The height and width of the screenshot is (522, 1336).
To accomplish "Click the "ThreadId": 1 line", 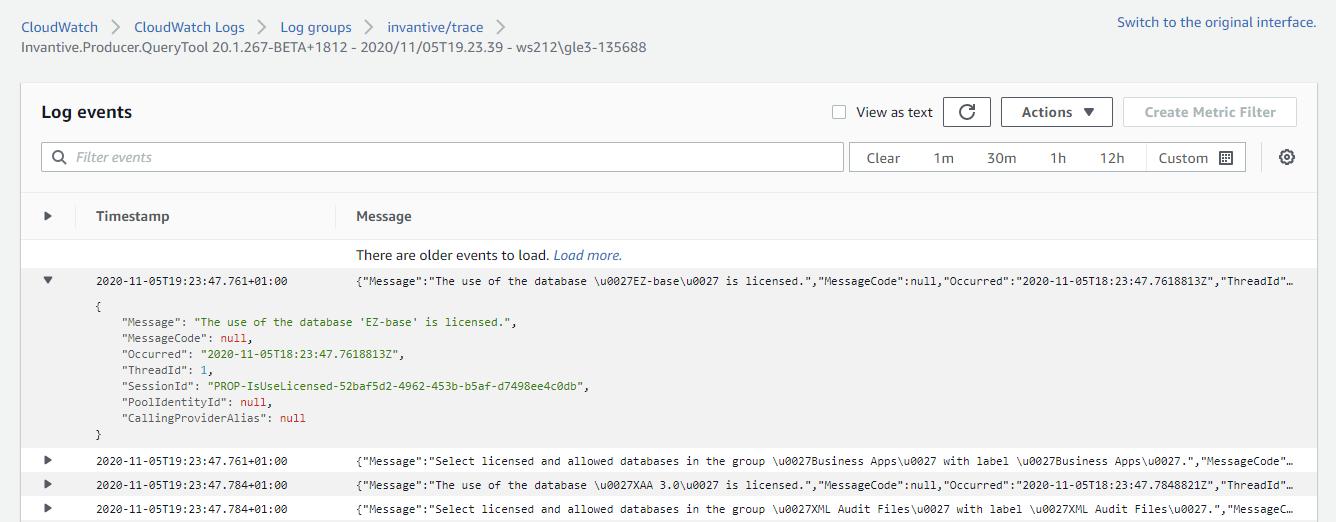I will pyautogui.click(x=165, y=370).
